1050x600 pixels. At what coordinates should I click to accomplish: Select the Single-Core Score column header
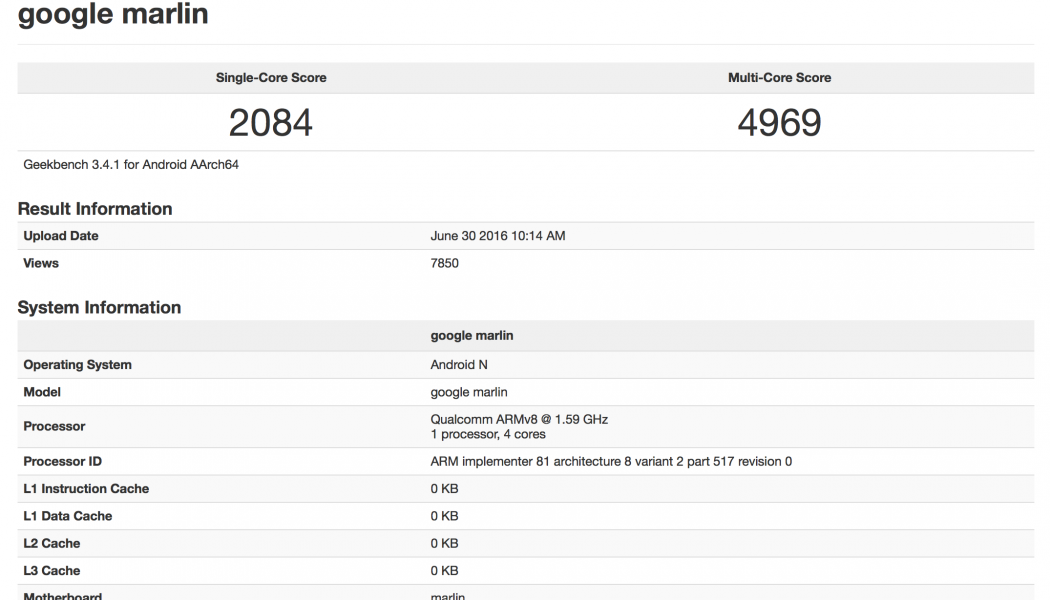pos(271,78)
